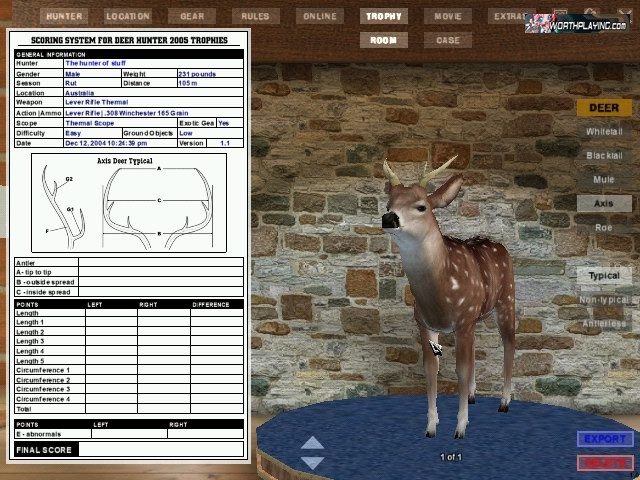Viewport: 640px width, 480px height.
Task: Open the Movie section
Action: [447, 16]
